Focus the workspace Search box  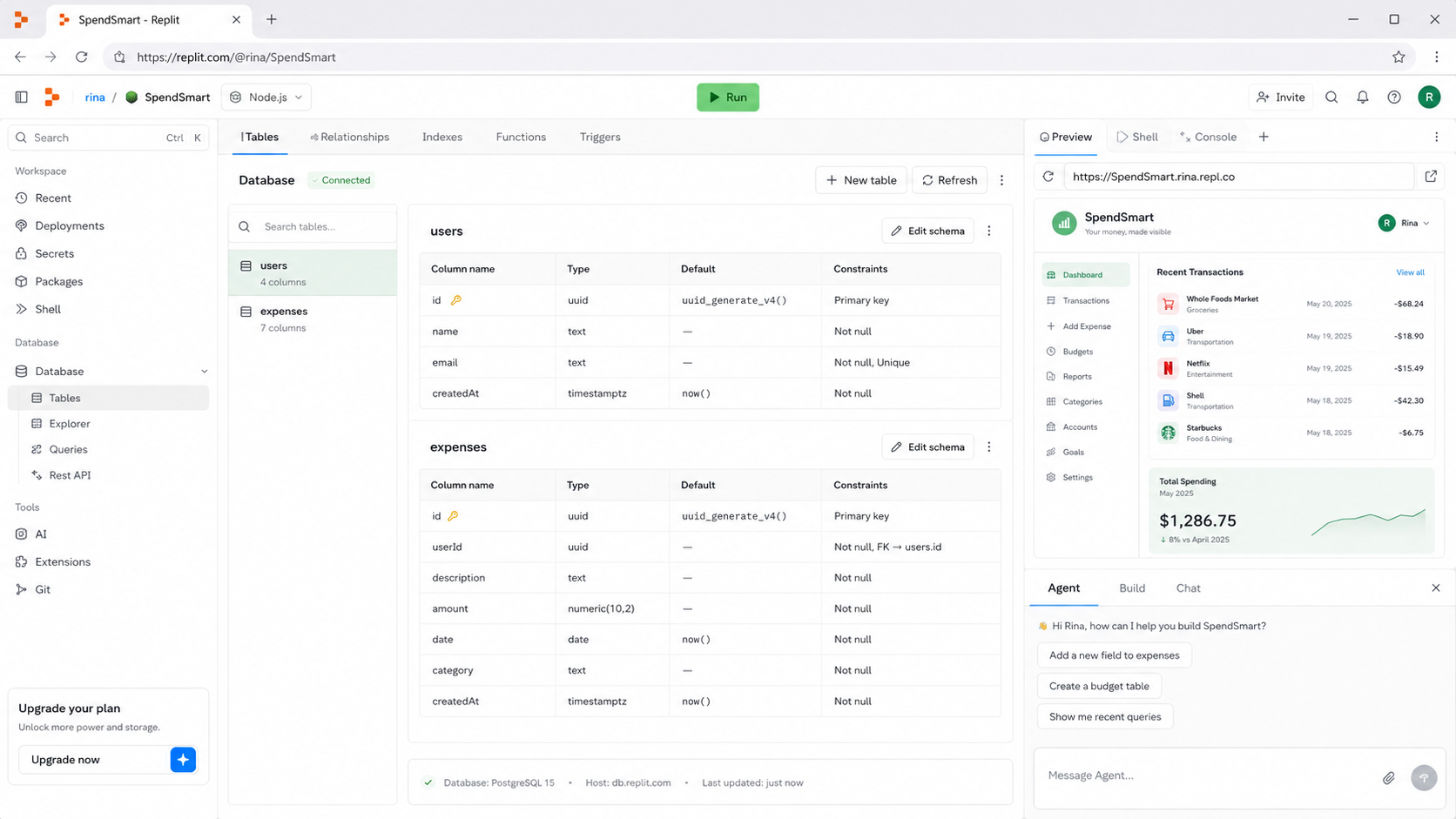tap(109, 138)
